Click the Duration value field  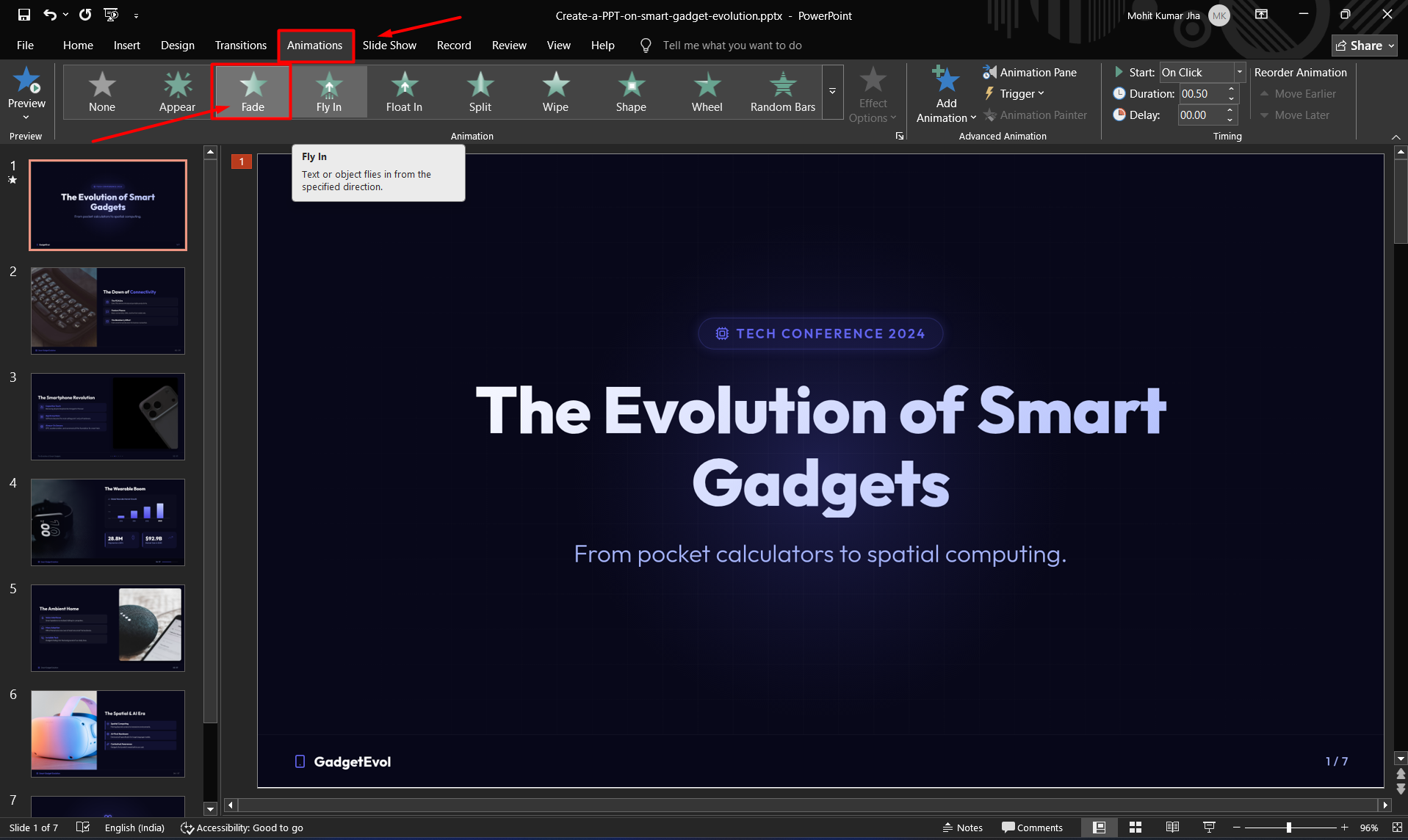coord(1202,93)
